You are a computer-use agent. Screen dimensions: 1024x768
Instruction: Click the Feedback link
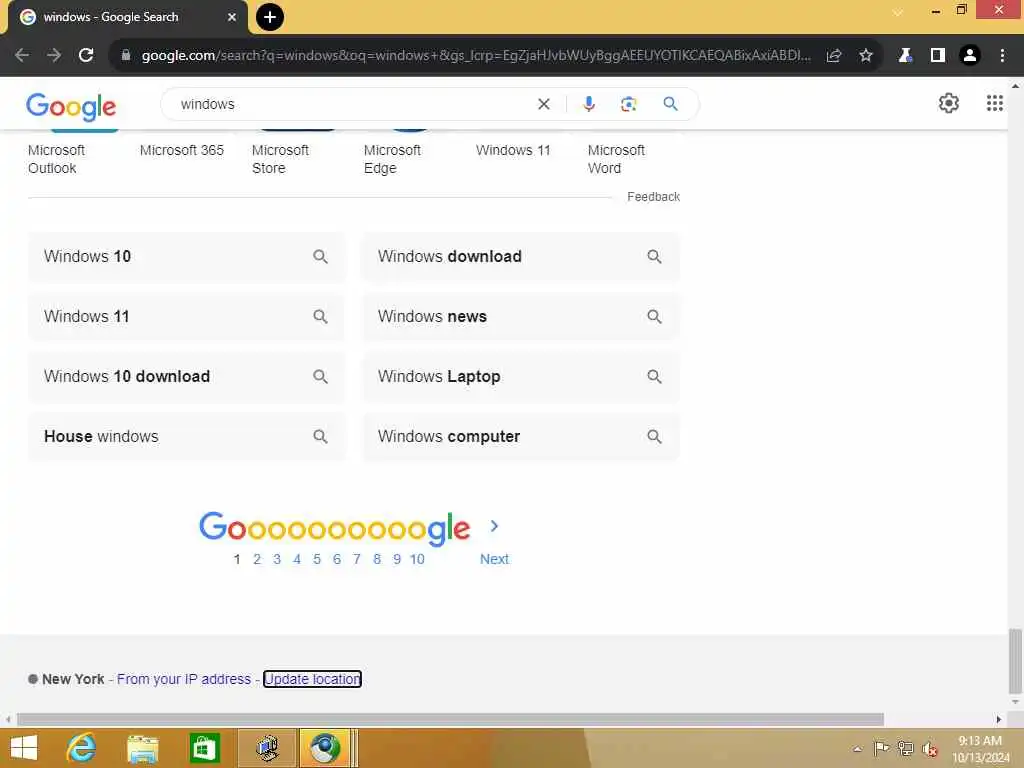click(653, 197)
